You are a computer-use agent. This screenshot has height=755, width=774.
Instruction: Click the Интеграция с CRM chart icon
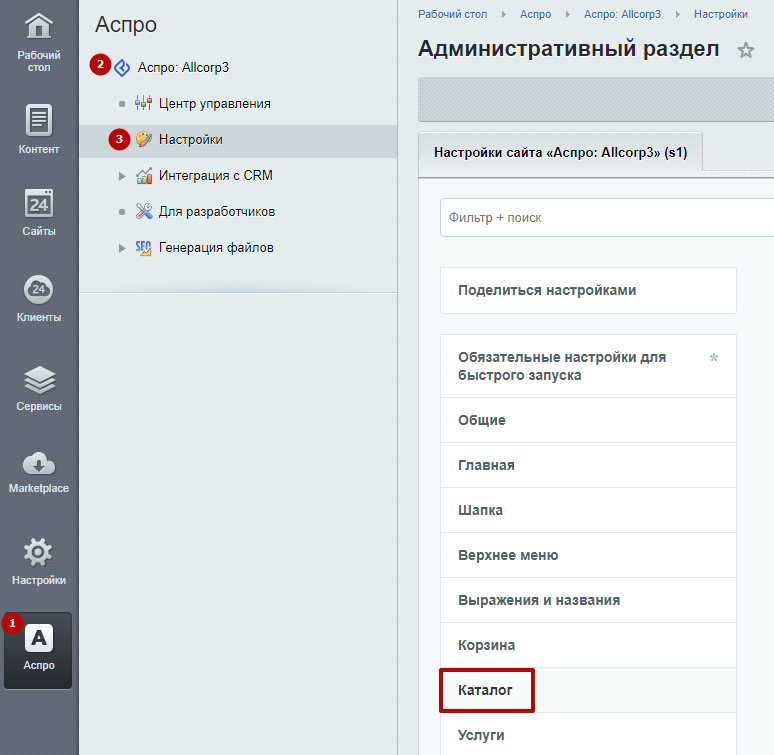coord(144,176)
